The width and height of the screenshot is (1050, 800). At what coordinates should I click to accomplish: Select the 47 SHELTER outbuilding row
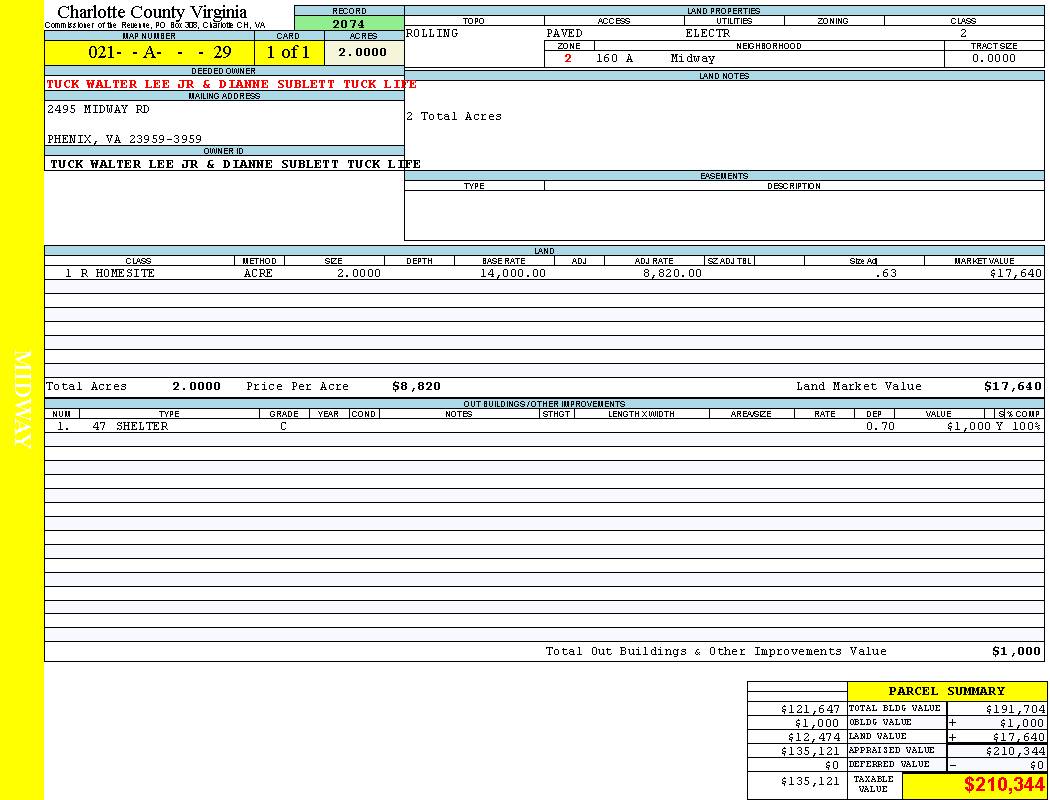(130, 426)
